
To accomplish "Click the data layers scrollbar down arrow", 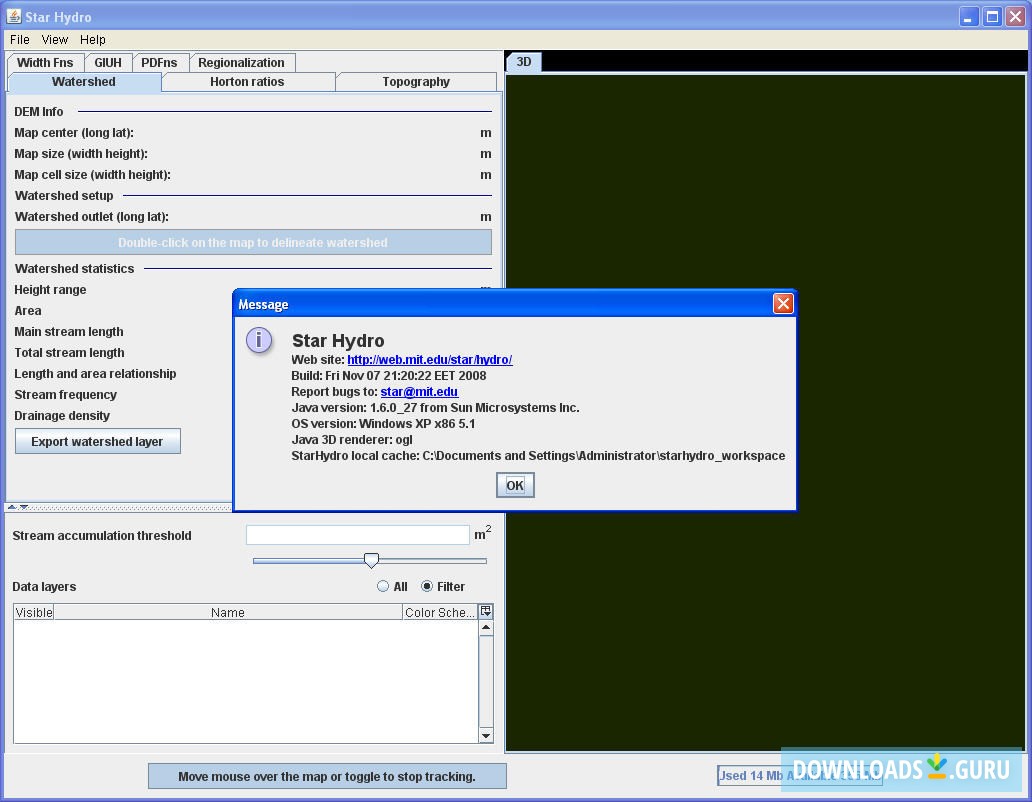I will (x=486, y=736).
